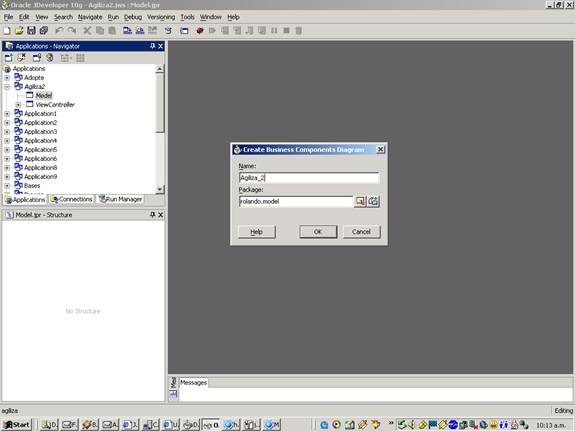
Task: Expand the Application3 node
Action: (7, 132)
